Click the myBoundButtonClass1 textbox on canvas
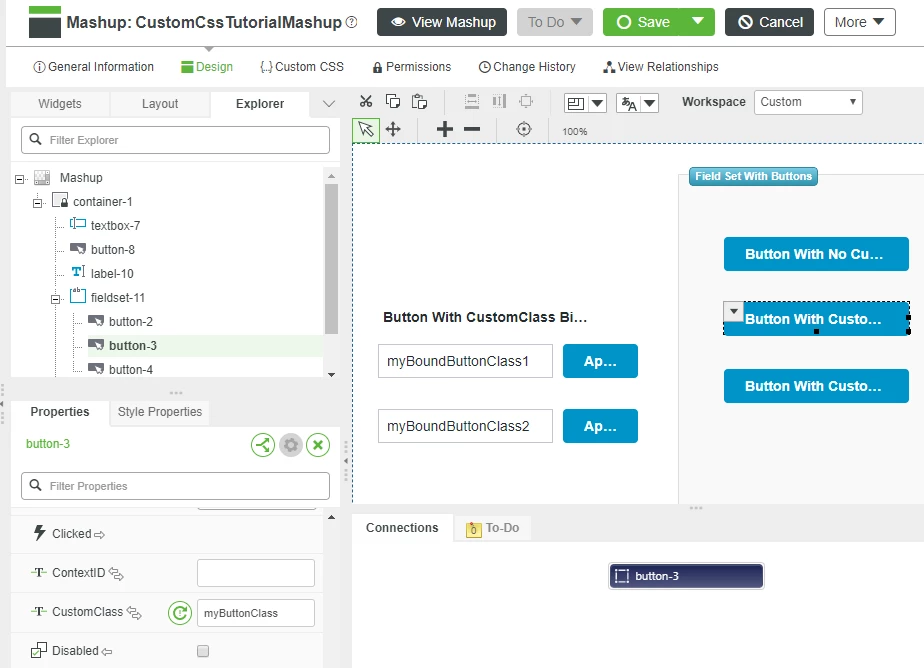Screen dimensions: 924x668 [465, 361]
